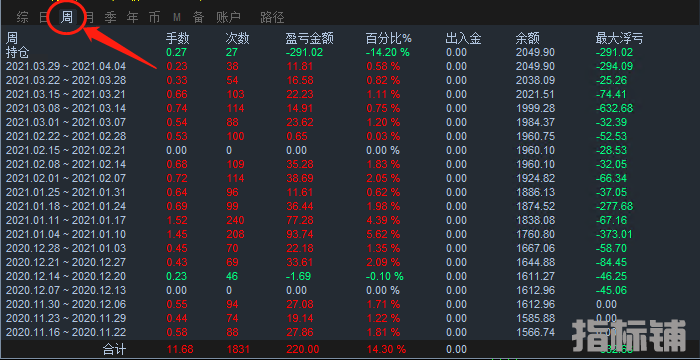Viewport: 700px width, 360px height.
Task: Select week row 2021.02.22 ~ 2021.02.28
Action: coord(66,136)
